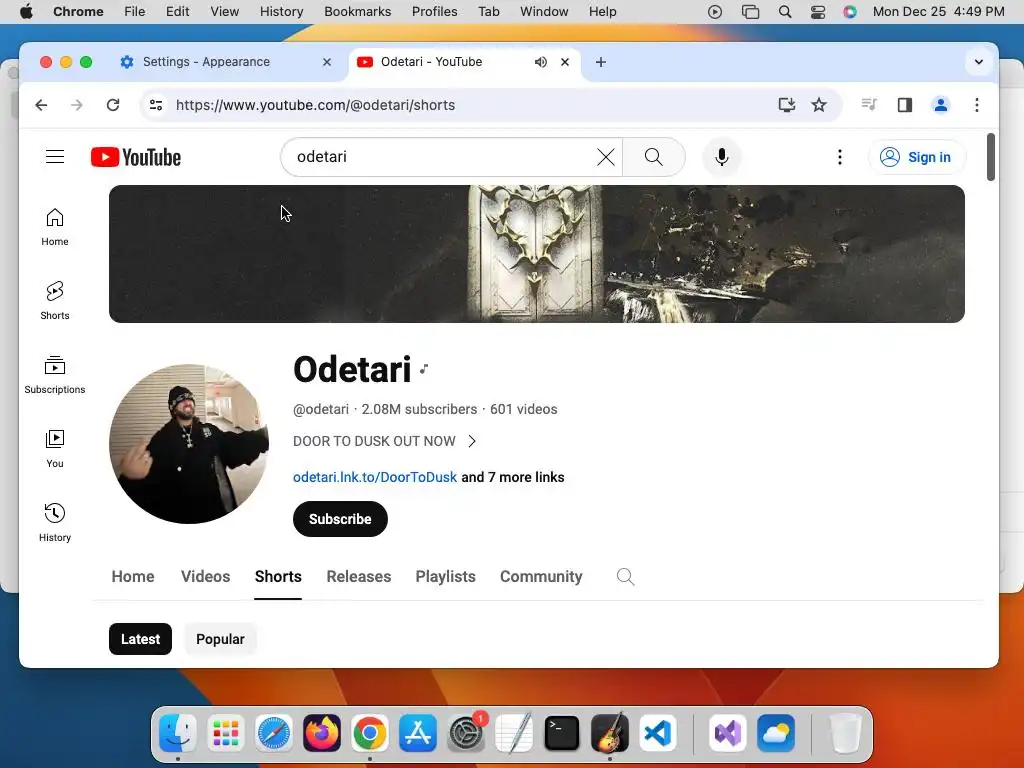Start voice search with the microphone
The width and height of the screenshot is (1024, 768).
pyautogui.click(x=722, y=157)
